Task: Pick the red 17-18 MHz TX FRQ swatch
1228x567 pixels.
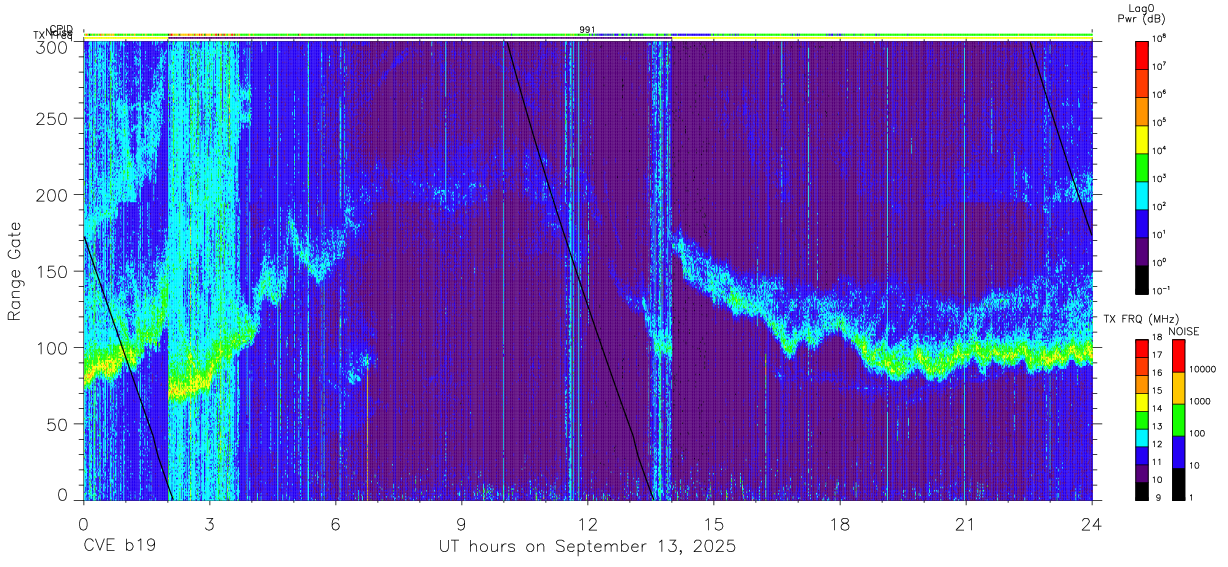Action: pyautogui.click(x=1142, y=349)
